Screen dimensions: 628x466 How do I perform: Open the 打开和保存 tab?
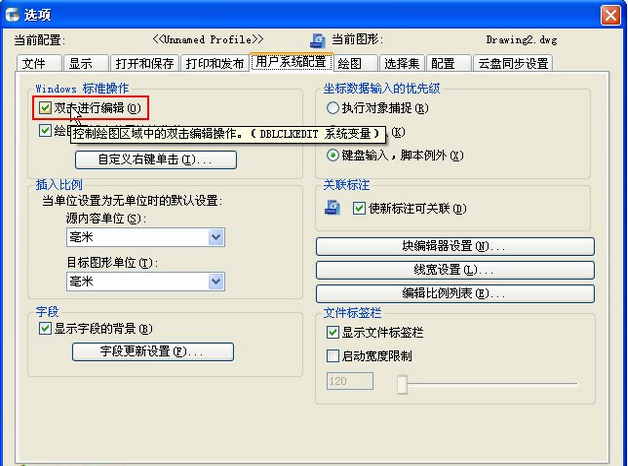[x=144, y=64]
